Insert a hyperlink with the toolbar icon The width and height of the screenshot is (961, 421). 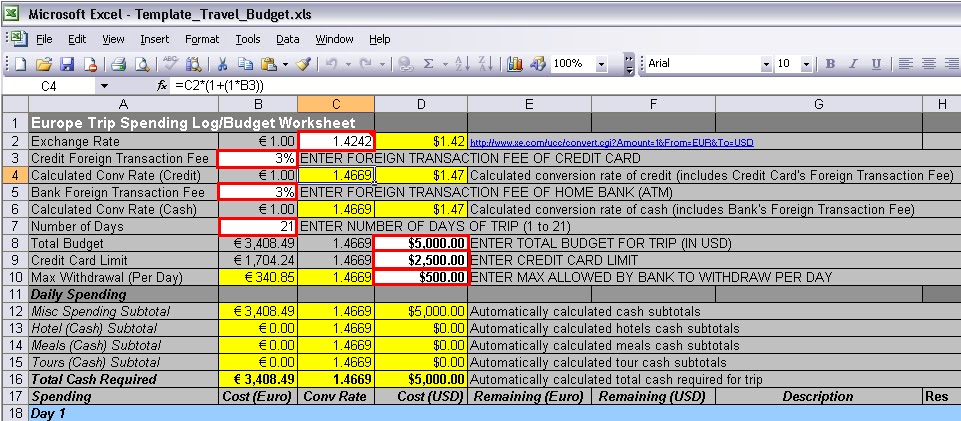(x=405, y=64)
